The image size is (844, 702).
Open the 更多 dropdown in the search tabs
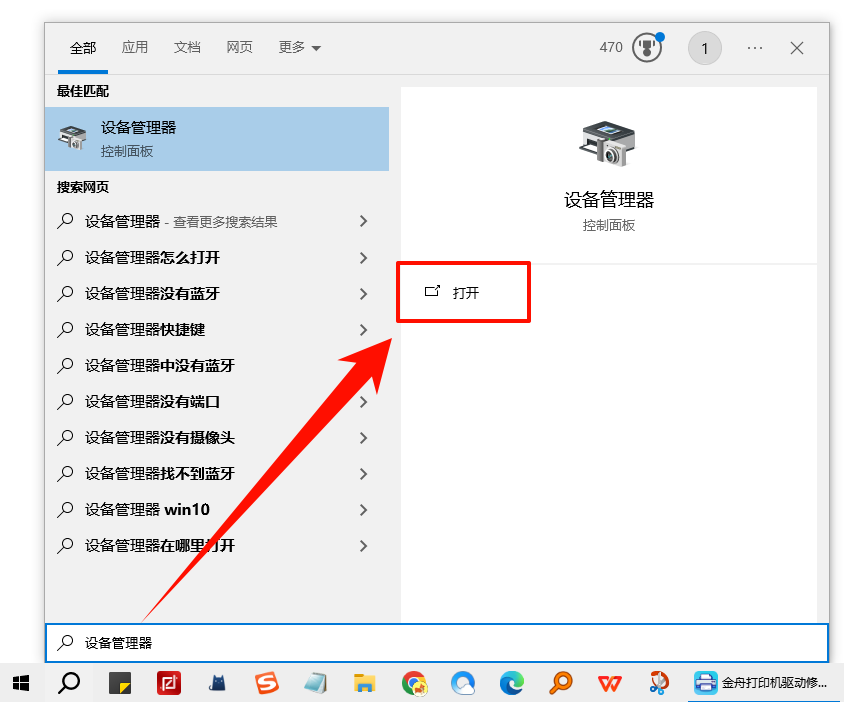pyautogui.click(x=298, y=47)
